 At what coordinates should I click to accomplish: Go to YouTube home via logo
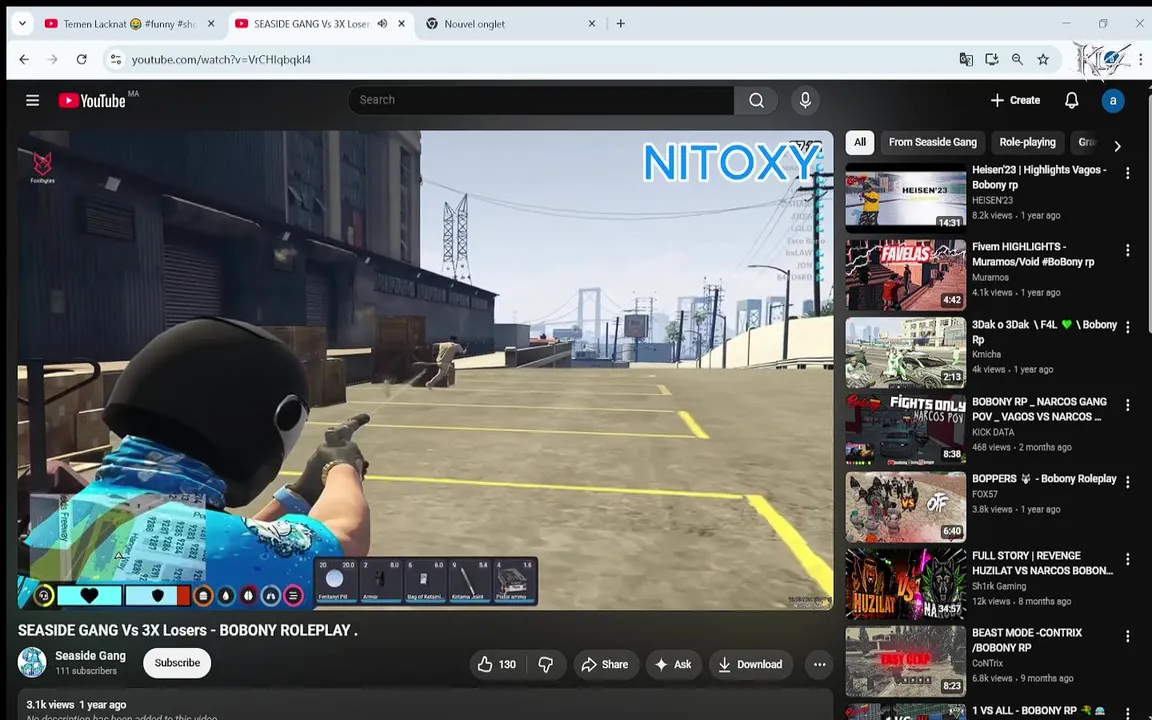(92, 101)
